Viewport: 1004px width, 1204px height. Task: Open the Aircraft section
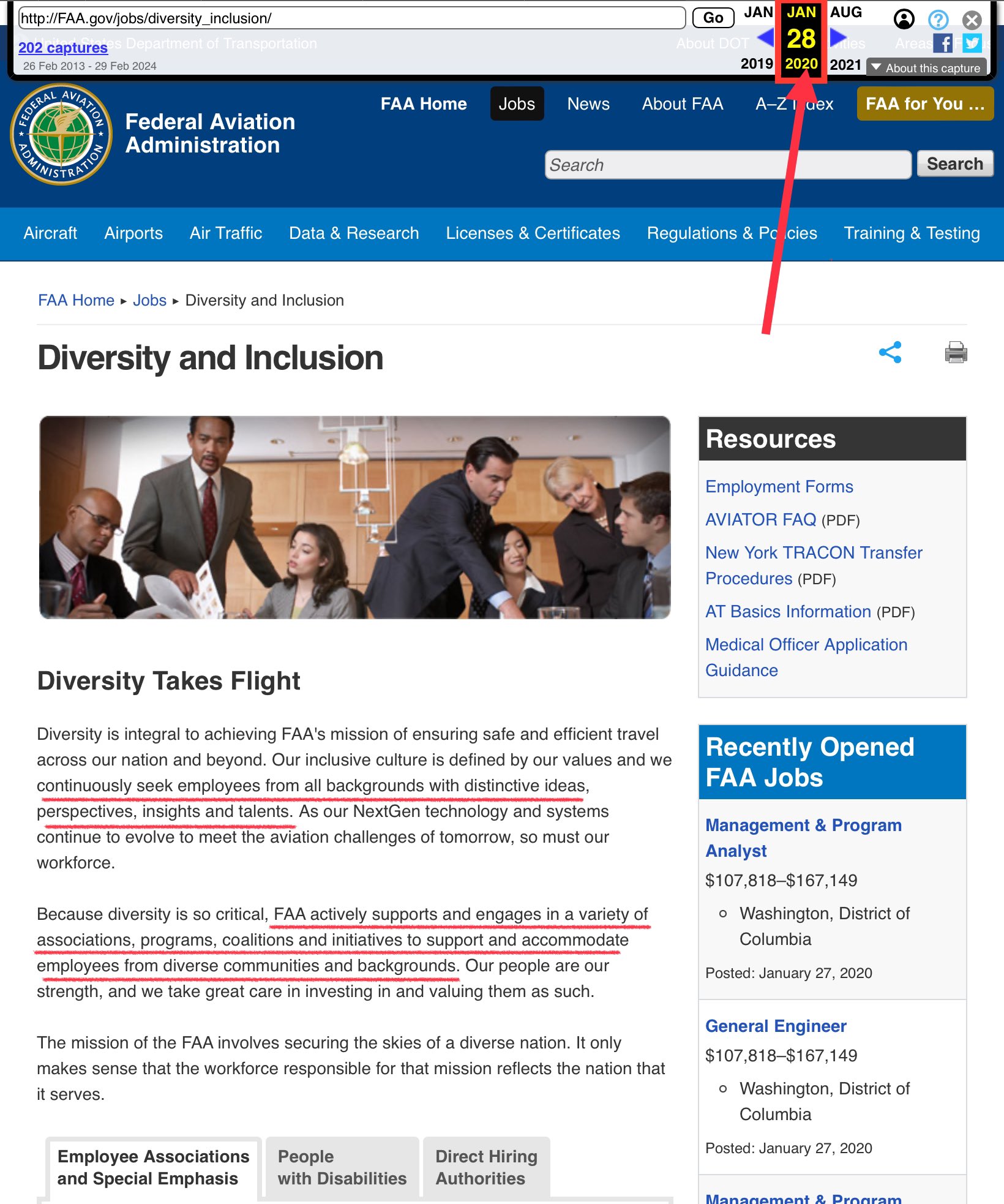coord(50,233)
